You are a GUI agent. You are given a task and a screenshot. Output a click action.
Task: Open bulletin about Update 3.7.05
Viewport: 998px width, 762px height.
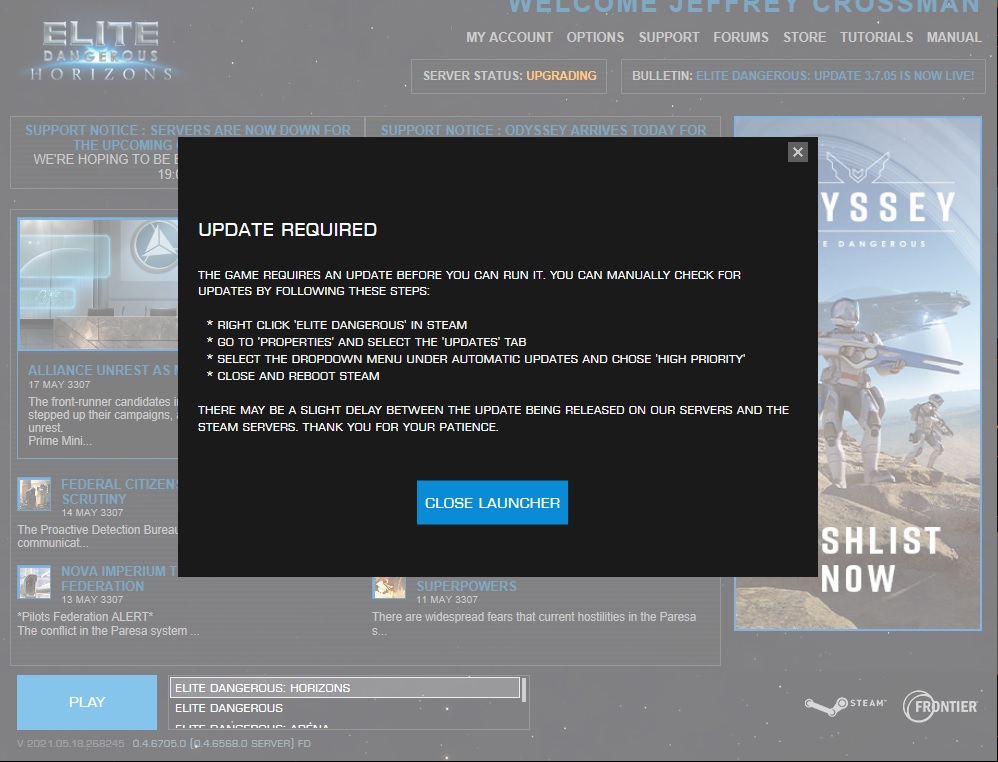coord(835,76)
